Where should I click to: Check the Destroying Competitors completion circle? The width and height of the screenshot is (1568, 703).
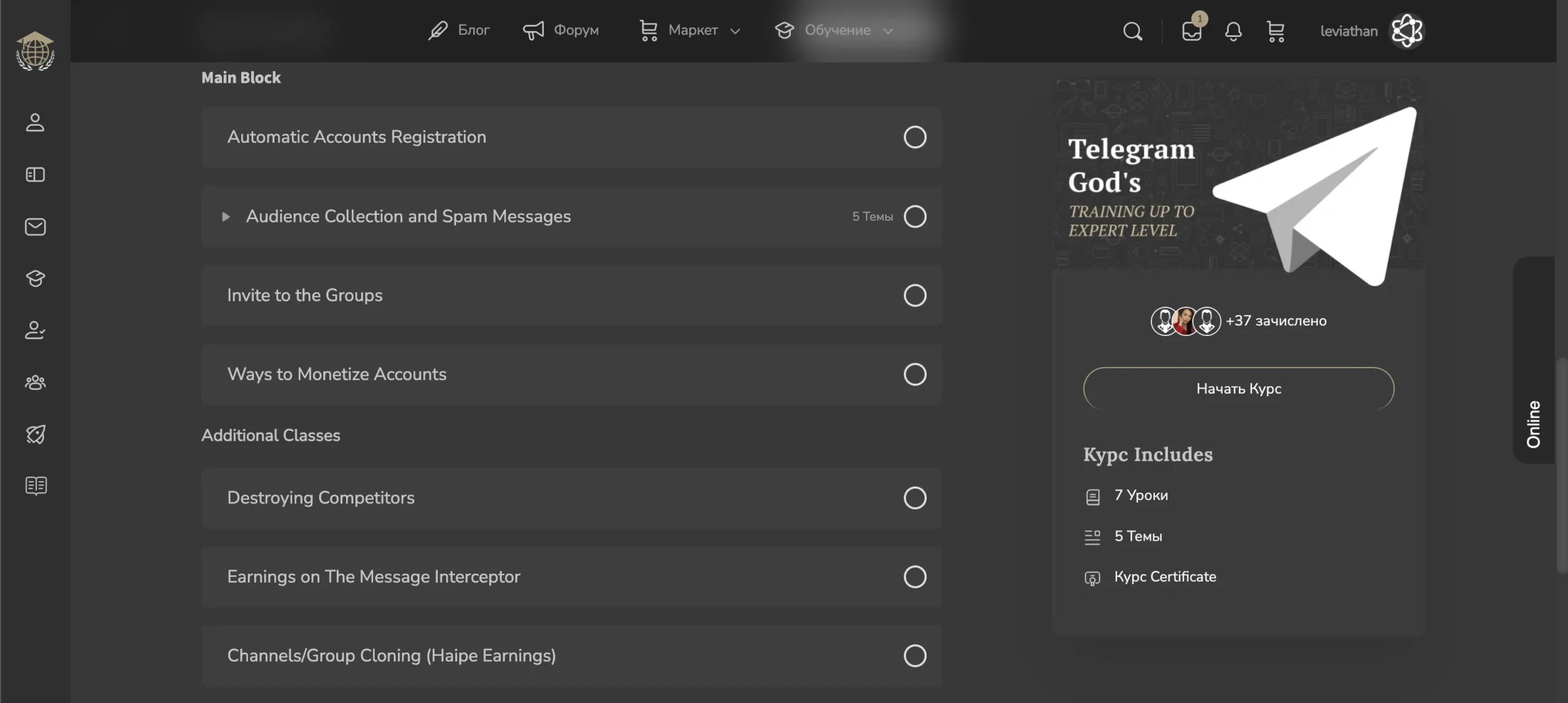click(x=914, y=498)
